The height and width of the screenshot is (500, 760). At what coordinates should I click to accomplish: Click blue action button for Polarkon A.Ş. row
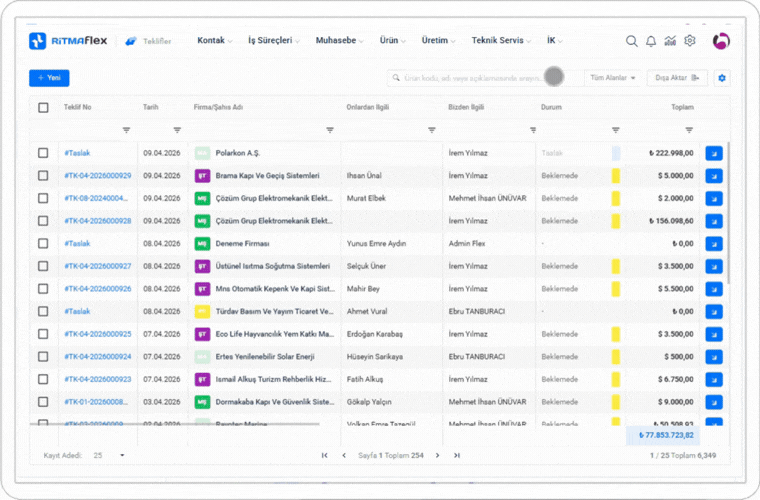(x=714, y=153)
